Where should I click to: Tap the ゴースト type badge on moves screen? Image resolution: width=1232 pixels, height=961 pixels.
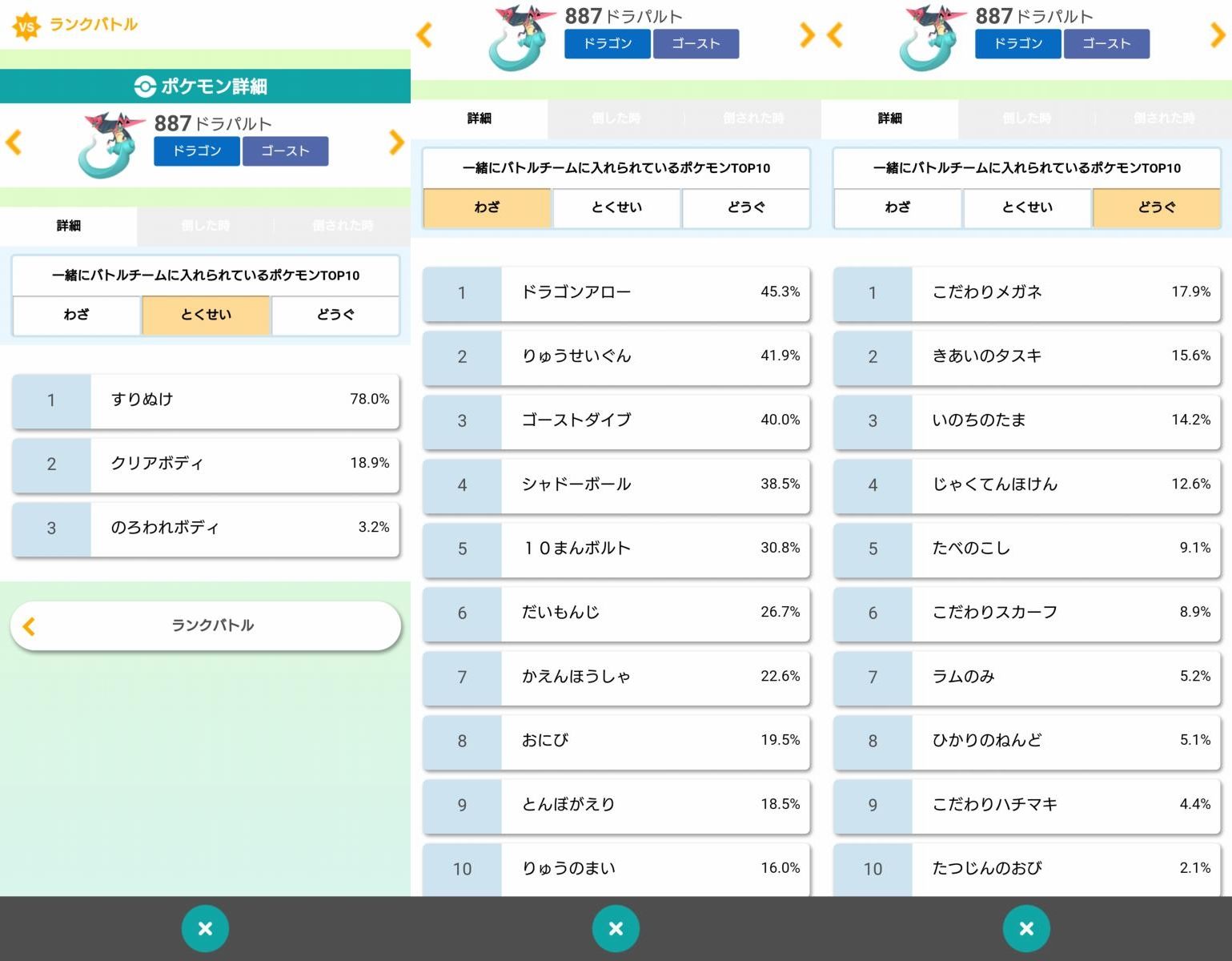[x=696, y=44]
